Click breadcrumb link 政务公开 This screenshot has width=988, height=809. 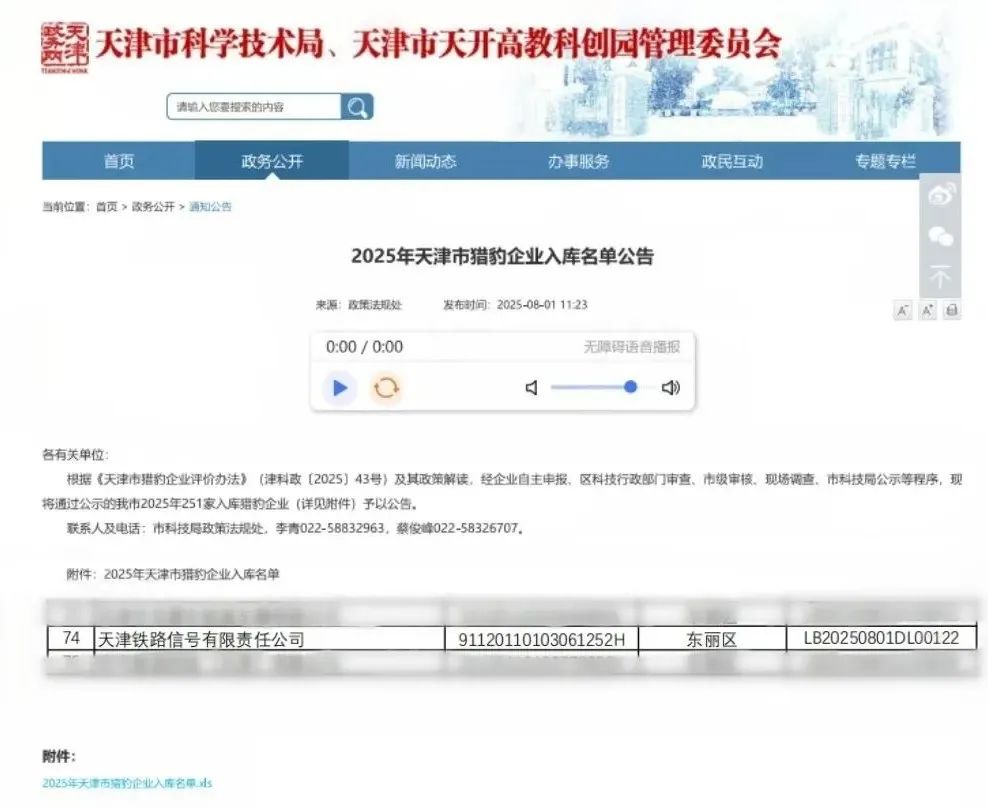pos(153,207)
